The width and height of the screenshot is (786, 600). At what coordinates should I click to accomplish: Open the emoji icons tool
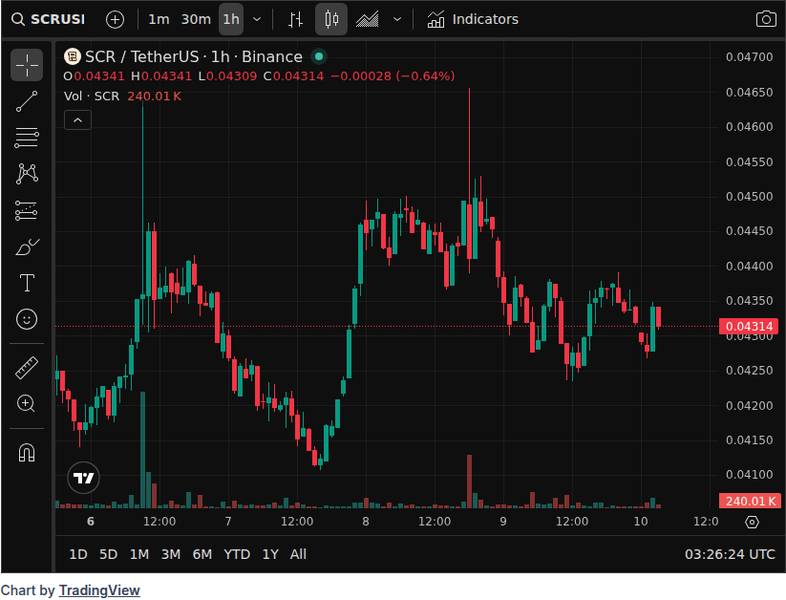pyautogui.click(x=27, y=319)
